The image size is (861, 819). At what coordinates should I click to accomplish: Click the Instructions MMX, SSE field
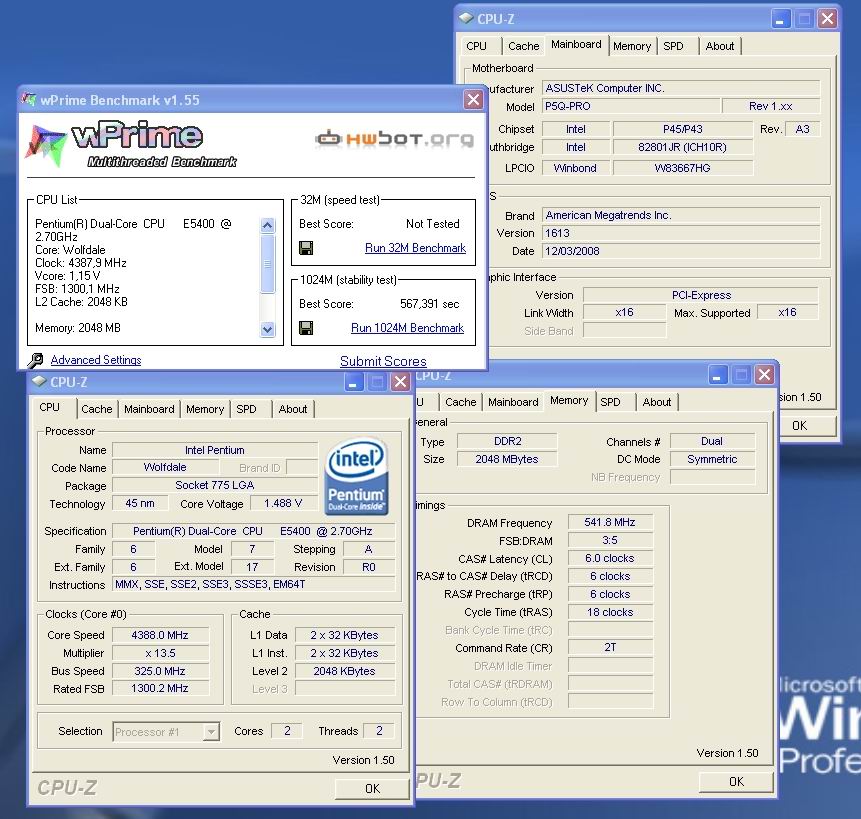pyautogui.click(x=254, y=585)
